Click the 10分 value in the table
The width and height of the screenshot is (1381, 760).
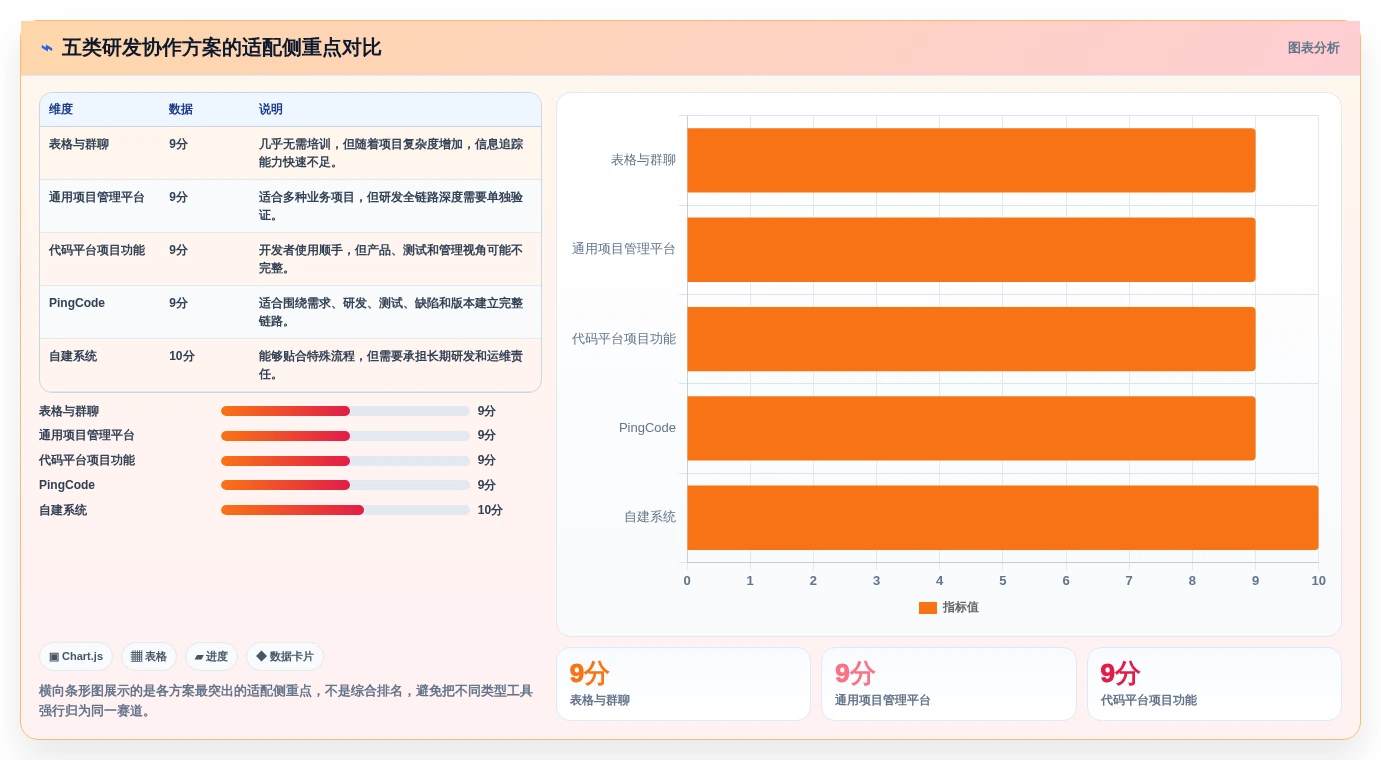point(182,356)
